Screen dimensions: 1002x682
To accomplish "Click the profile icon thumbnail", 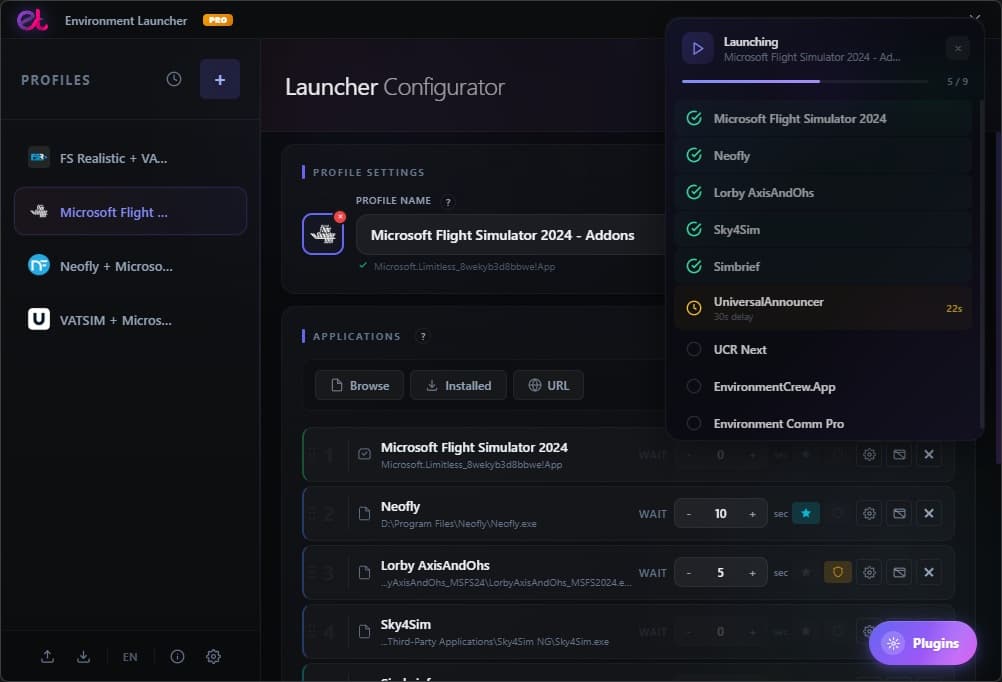I will tap(323, 234).
